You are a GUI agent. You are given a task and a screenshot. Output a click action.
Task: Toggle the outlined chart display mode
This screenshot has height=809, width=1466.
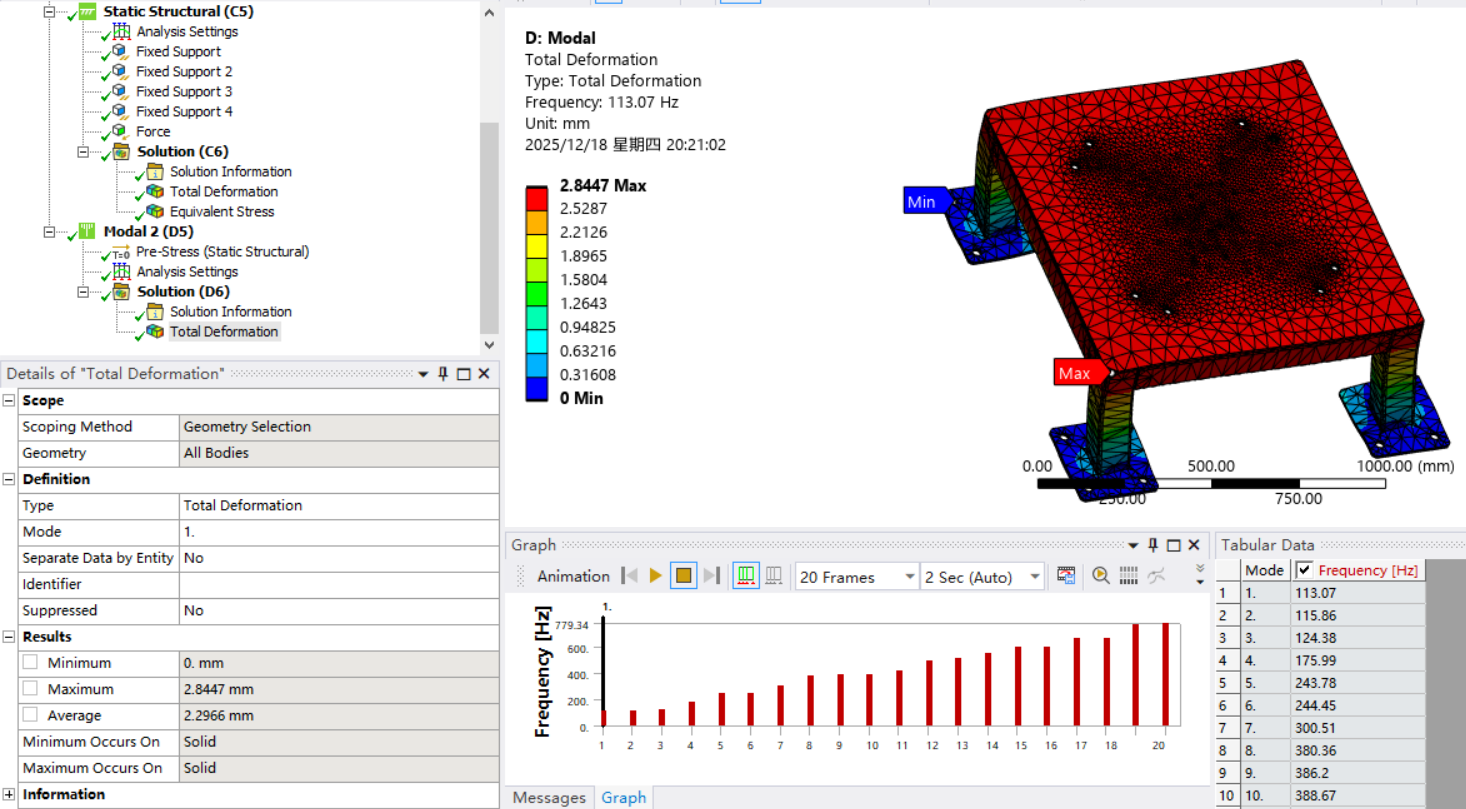(x=772, y=577)
